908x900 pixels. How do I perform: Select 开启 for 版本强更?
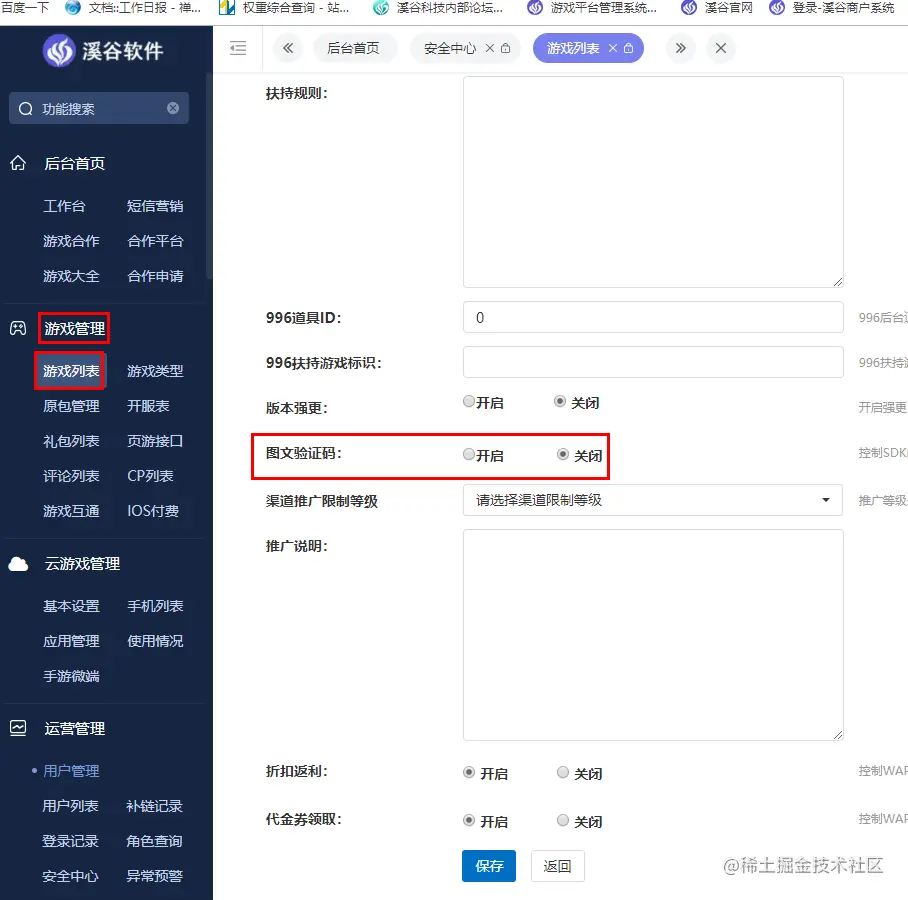[x=469, y=401]
